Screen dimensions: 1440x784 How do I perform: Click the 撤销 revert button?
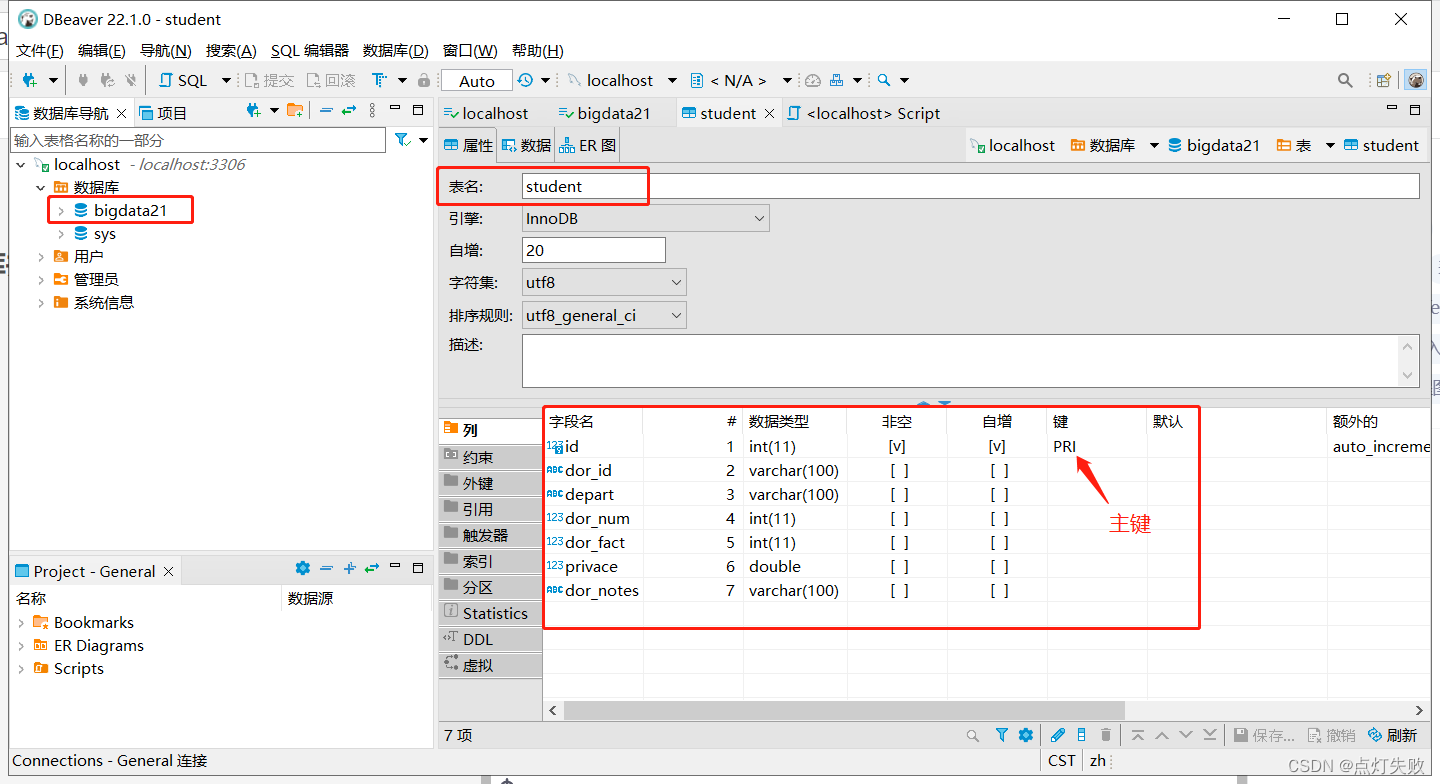1332,735
